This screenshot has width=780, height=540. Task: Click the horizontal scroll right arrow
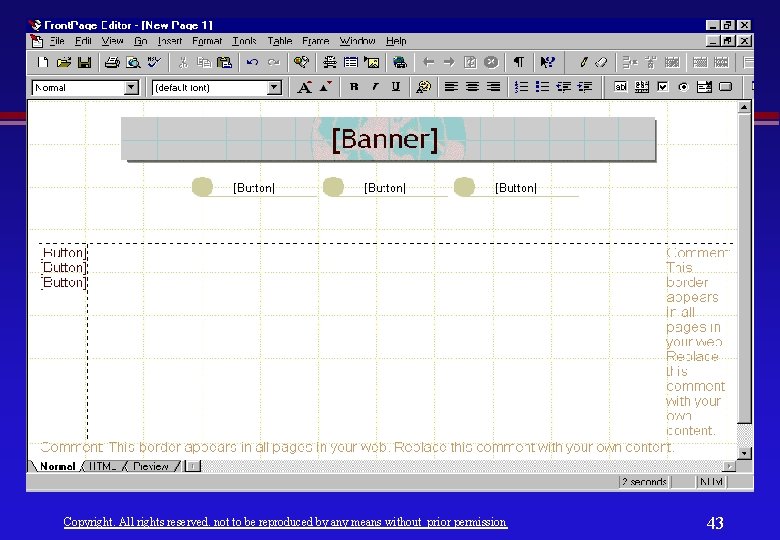[729, 466]
